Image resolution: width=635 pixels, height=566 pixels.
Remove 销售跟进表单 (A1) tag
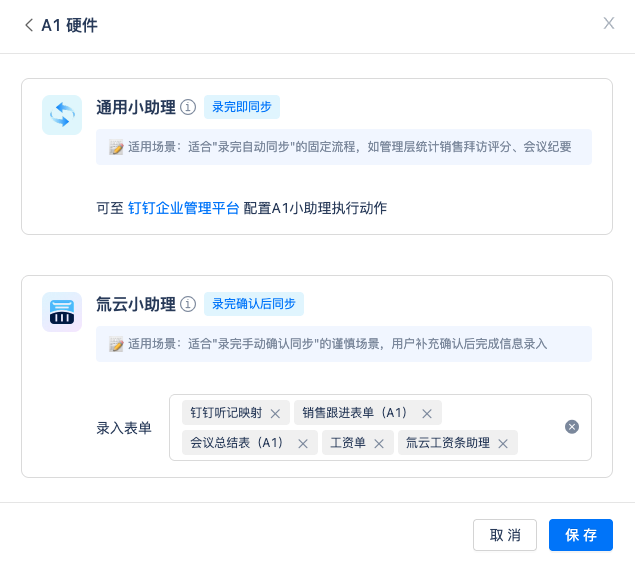[x=427, y=413]
